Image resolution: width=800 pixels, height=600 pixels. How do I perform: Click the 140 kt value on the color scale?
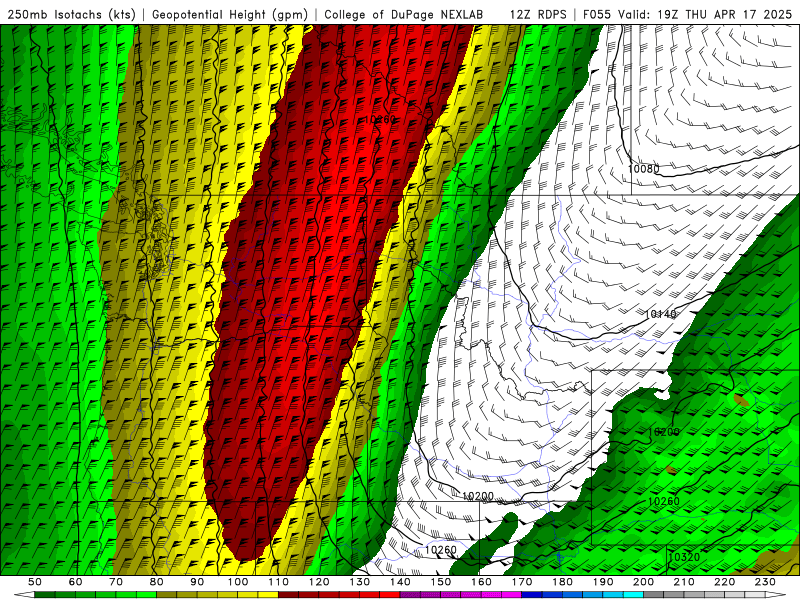coord(400,582)
